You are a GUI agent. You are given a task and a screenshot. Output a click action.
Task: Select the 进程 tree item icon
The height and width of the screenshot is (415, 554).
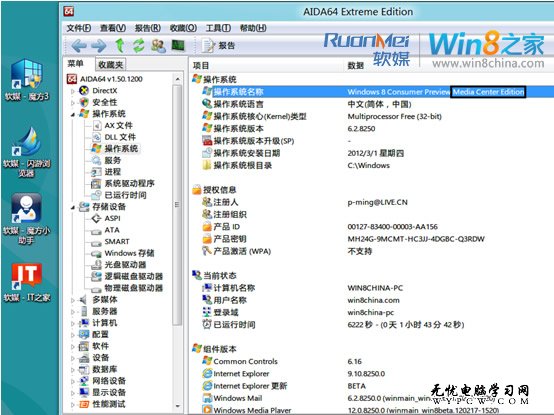point(96,172)
